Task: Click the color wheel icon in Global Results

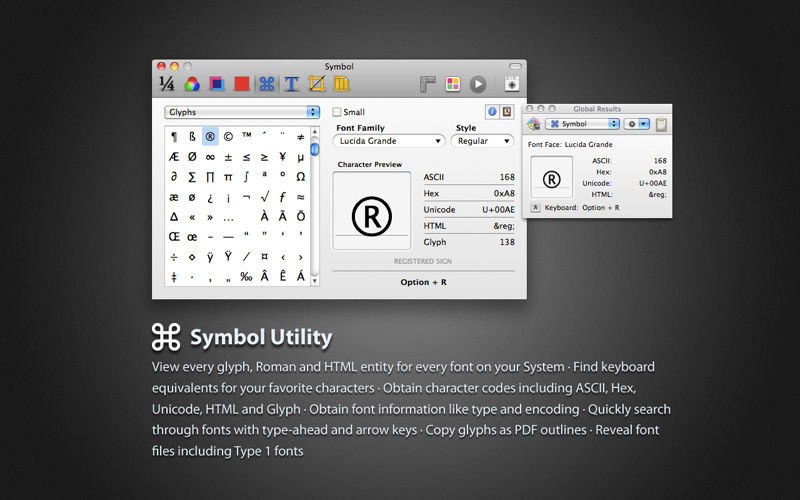Action: click(x=534, y=123)
